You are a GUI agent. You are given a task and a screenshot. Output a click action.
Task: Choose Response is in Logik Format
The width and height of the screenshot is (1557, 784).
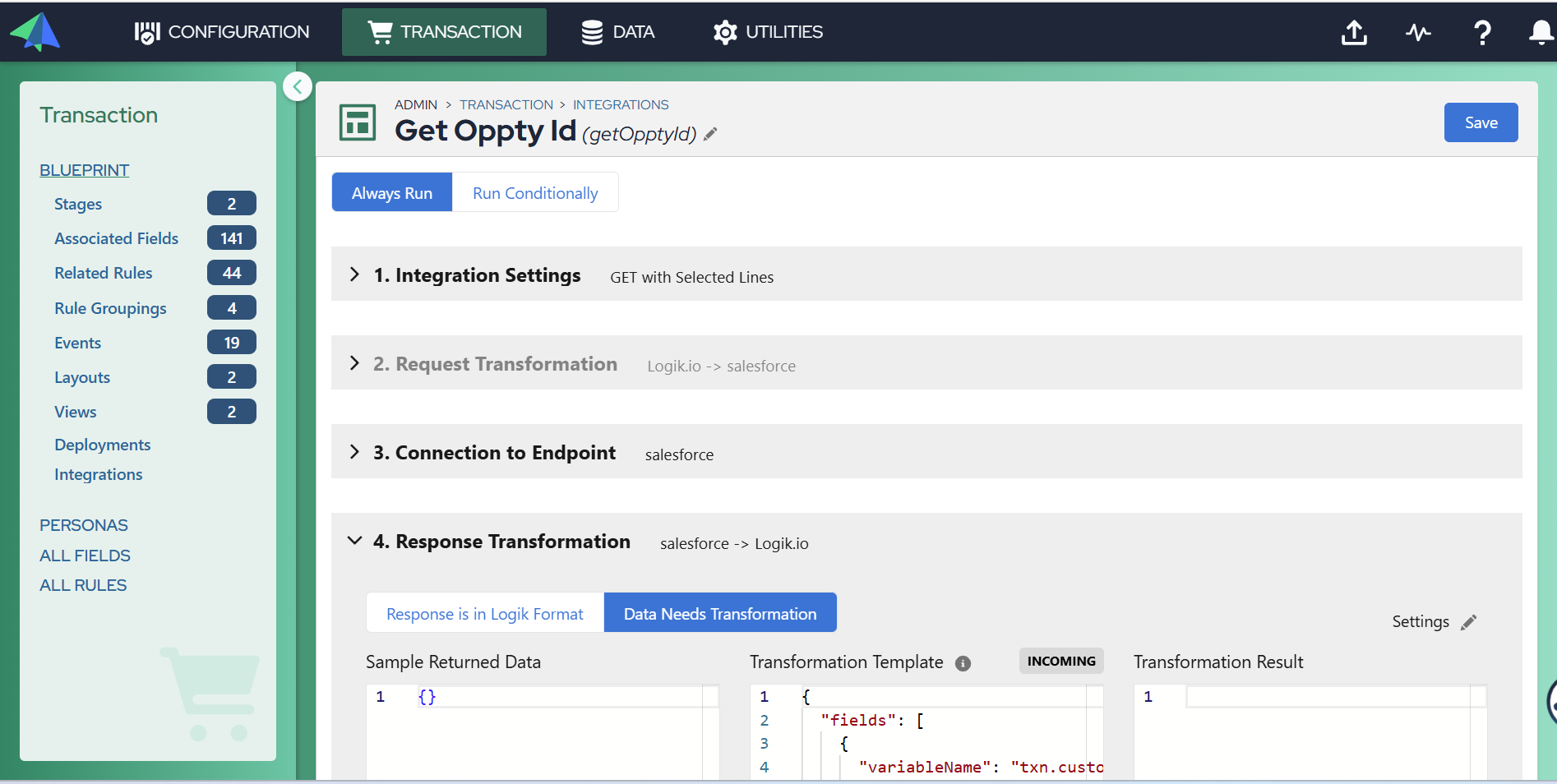coord(485,613)
